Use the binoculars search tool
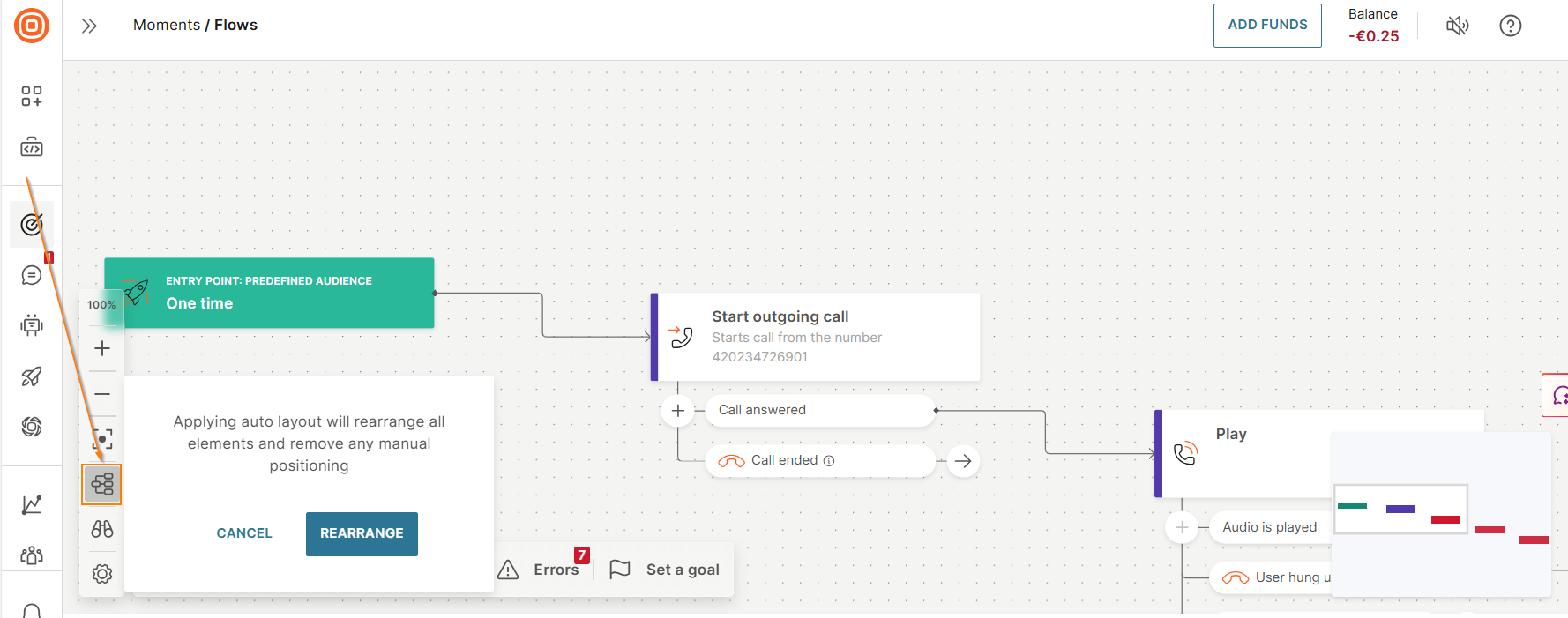This screenshot has width=1568, height=618. coord(101,529)
